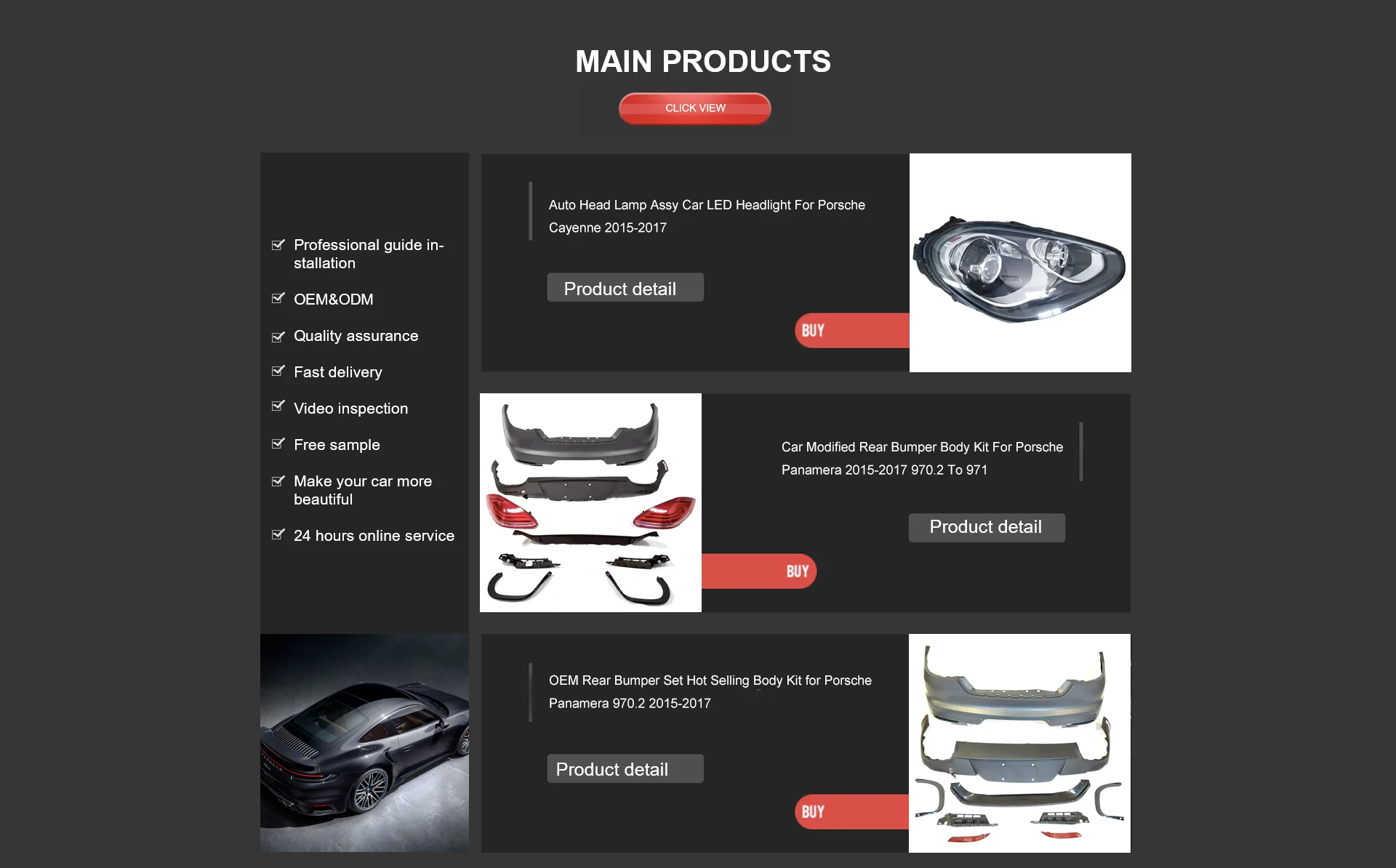Click the dark Porsche 911 photo

coord(364,743)
